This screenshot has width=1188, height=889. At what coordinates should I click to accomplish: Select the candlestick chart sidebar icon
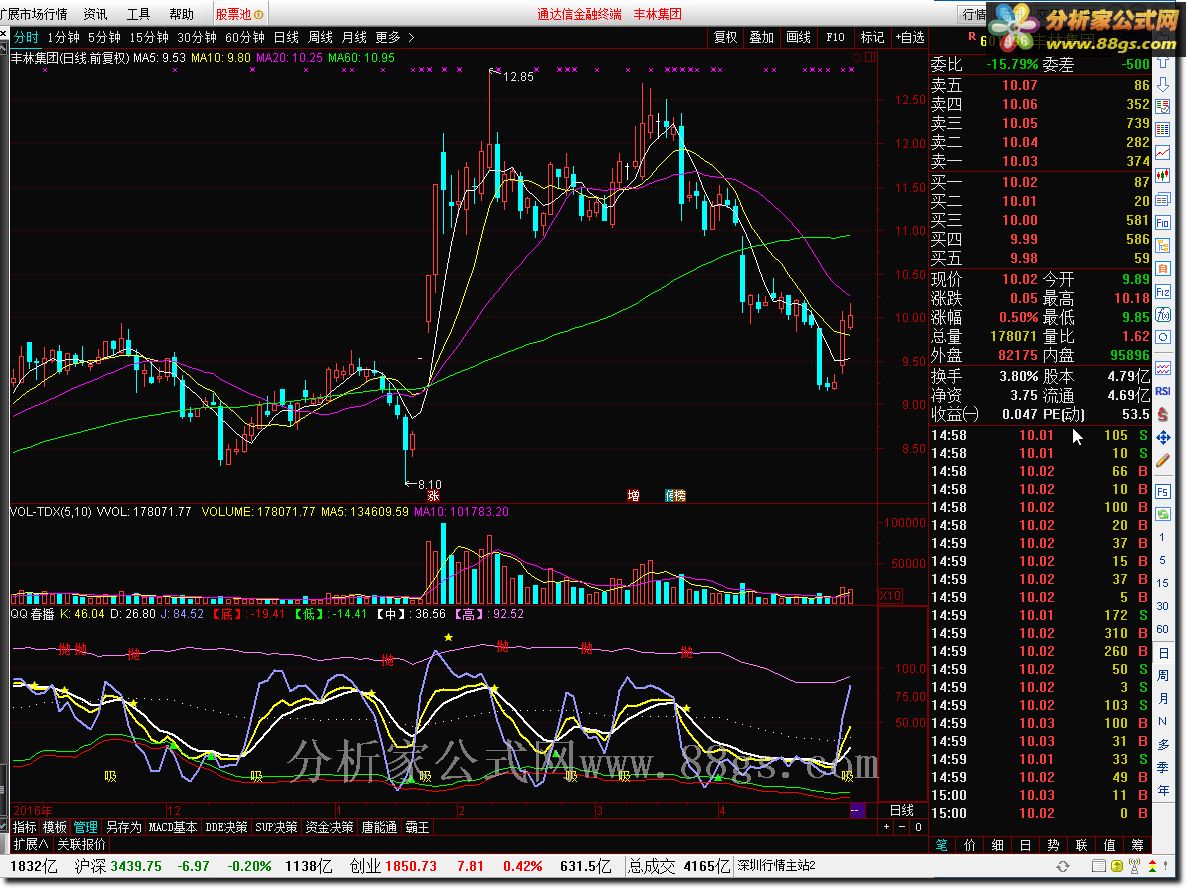click(x=1162, y=177)
